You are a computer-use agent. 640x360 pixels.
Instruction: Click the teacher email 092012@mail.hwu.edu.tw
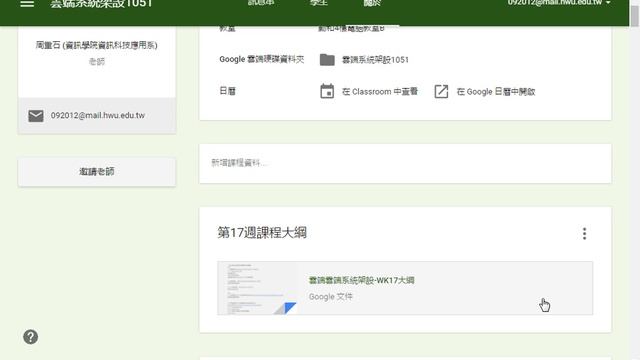(x=98, y=116)
